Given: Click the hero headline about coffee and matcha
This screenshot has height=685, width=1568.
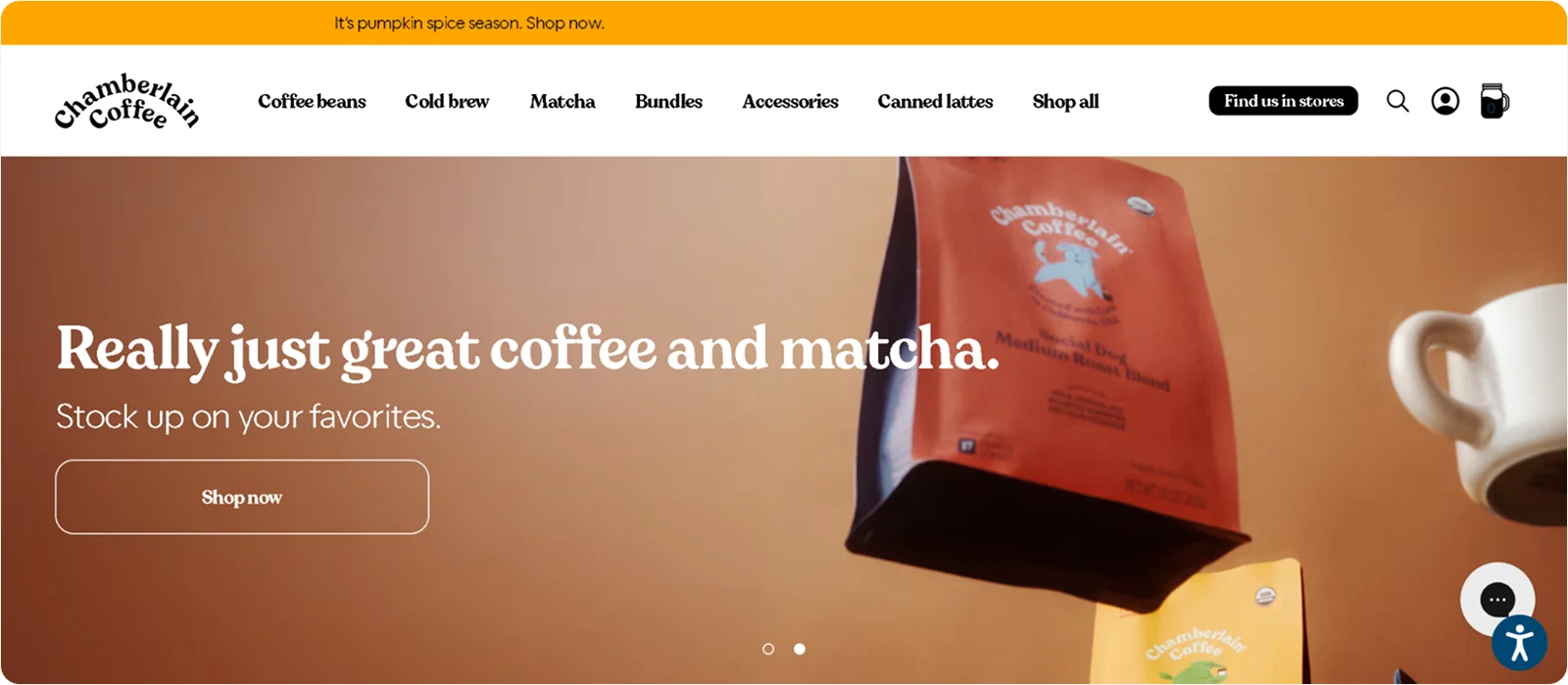Looking at the screenshot, I should point(528,349).
